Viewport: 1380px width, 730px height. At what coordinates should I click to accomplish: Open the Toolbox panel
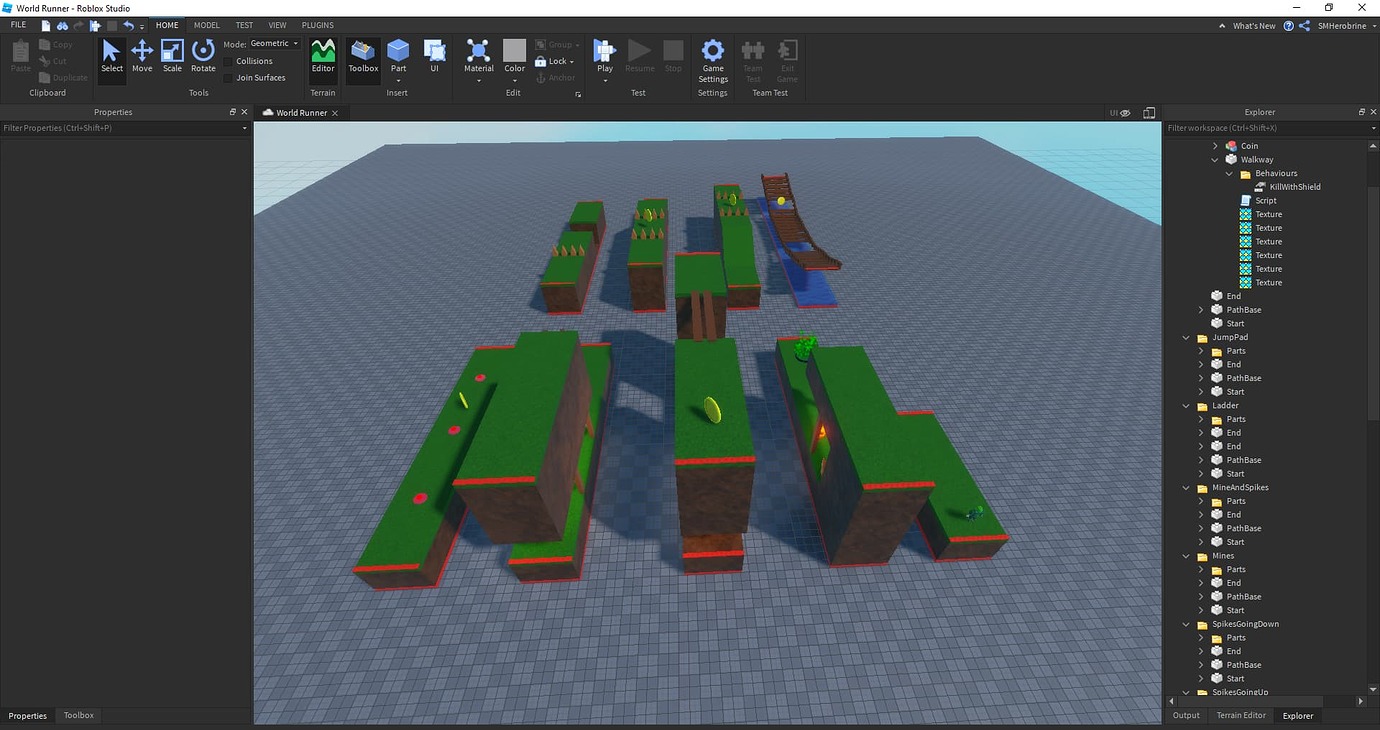(362, 57)
